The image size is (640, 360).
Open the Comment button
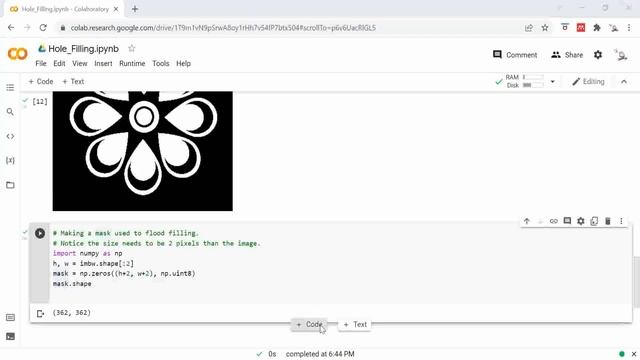tap(515, 55)
